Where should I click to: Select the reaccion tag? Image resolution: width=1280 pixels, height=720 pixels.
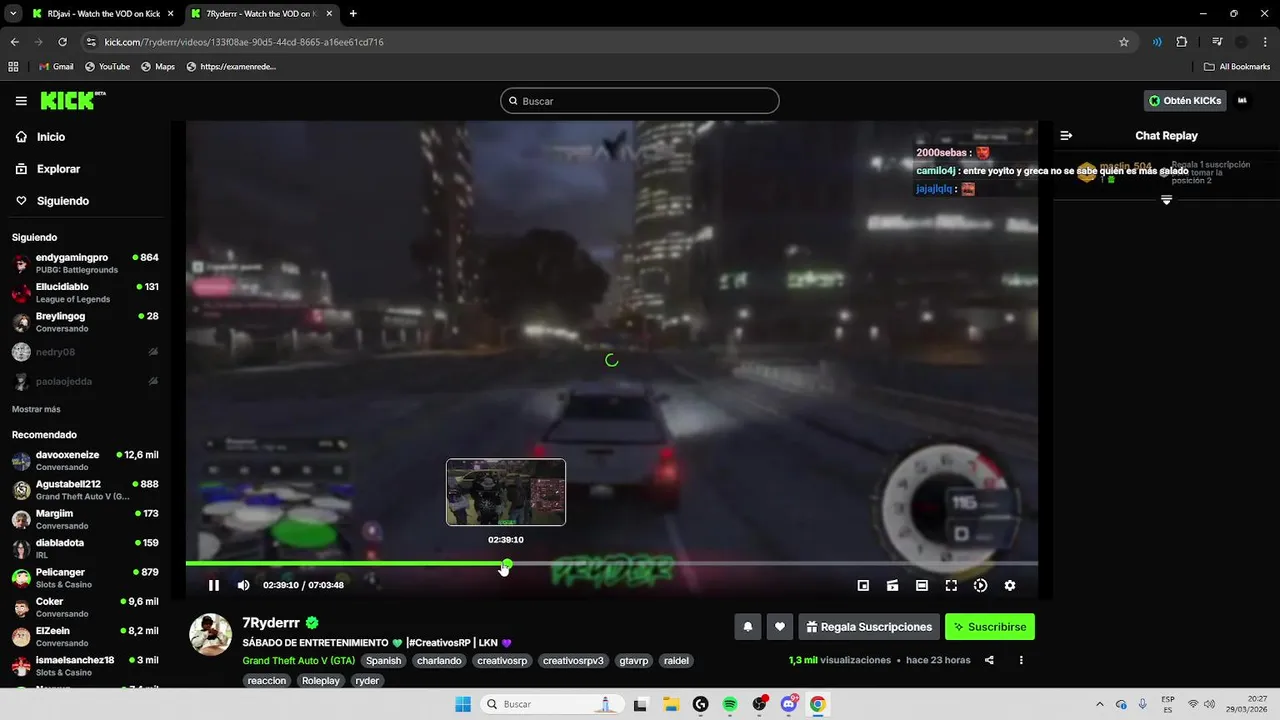click(267, 680)
